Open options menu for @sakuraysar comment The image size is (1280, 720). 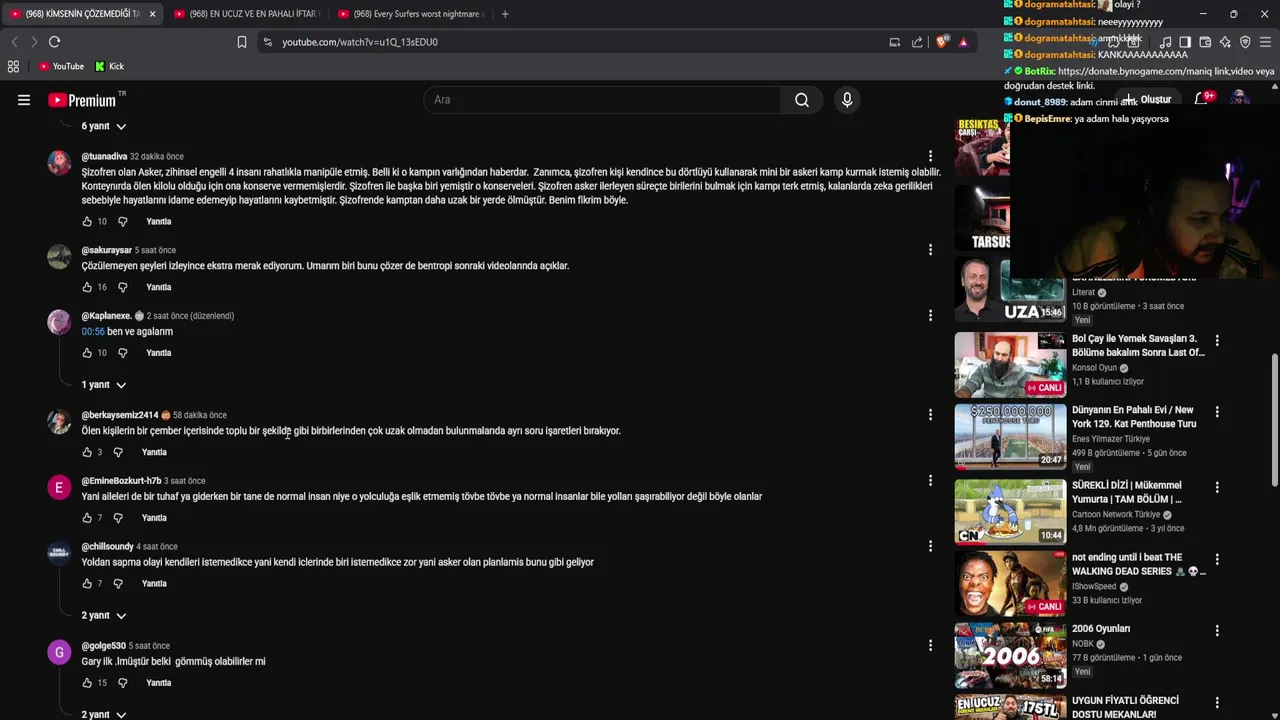(x=930, y=250)
